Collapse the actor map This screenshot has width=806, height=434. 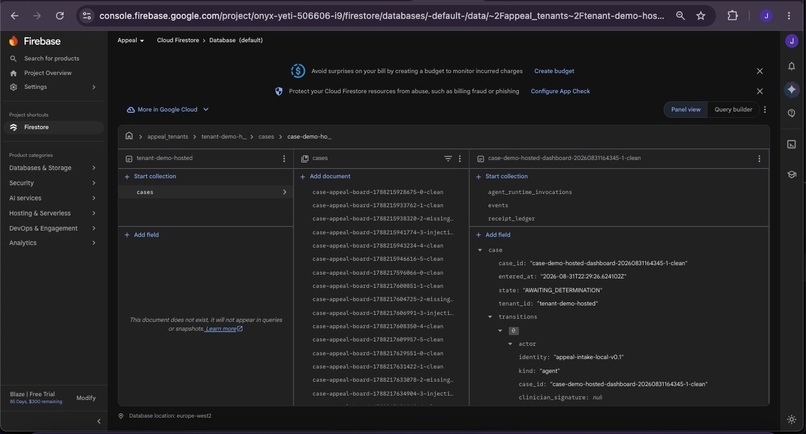coord(510,343)
